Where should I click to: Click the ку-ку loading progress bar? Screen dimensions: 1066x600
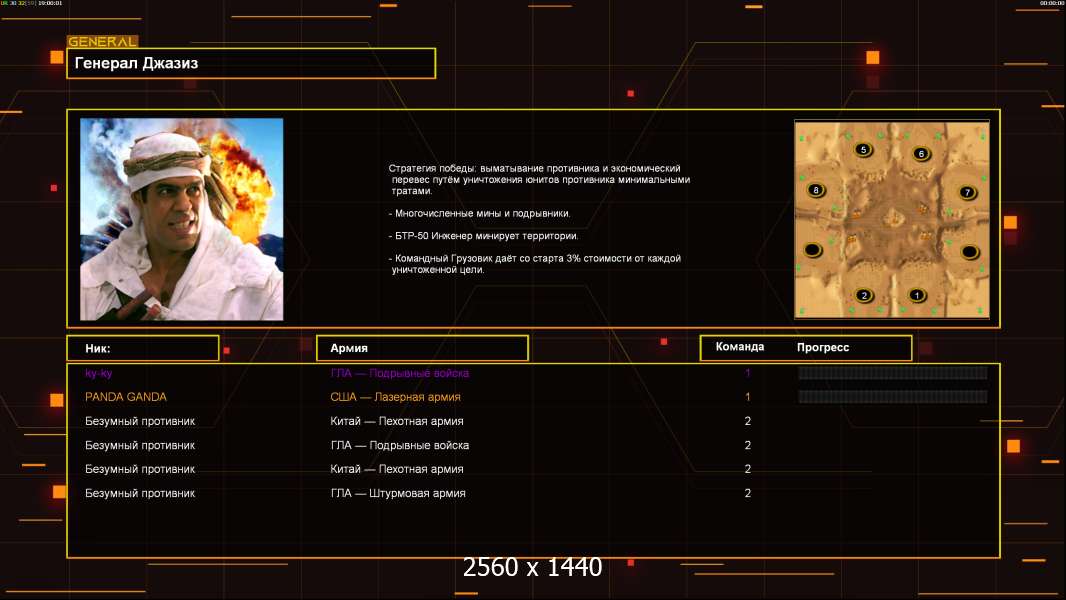(x=893, y=373)
